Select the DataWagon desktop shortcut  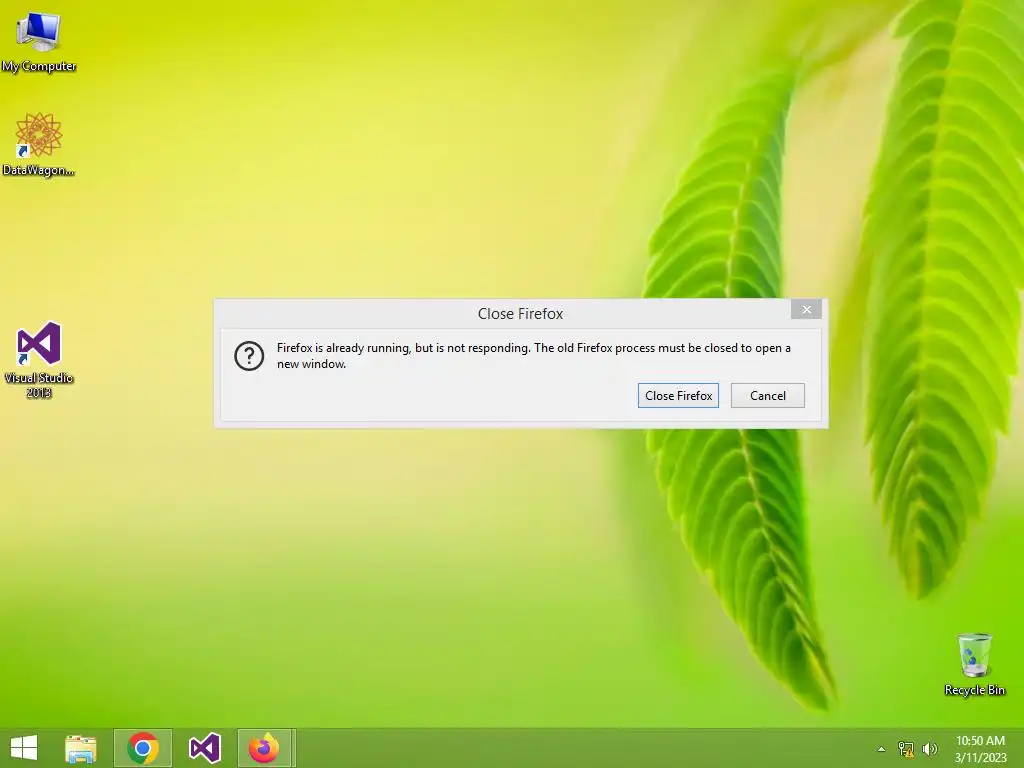(39, 144)
